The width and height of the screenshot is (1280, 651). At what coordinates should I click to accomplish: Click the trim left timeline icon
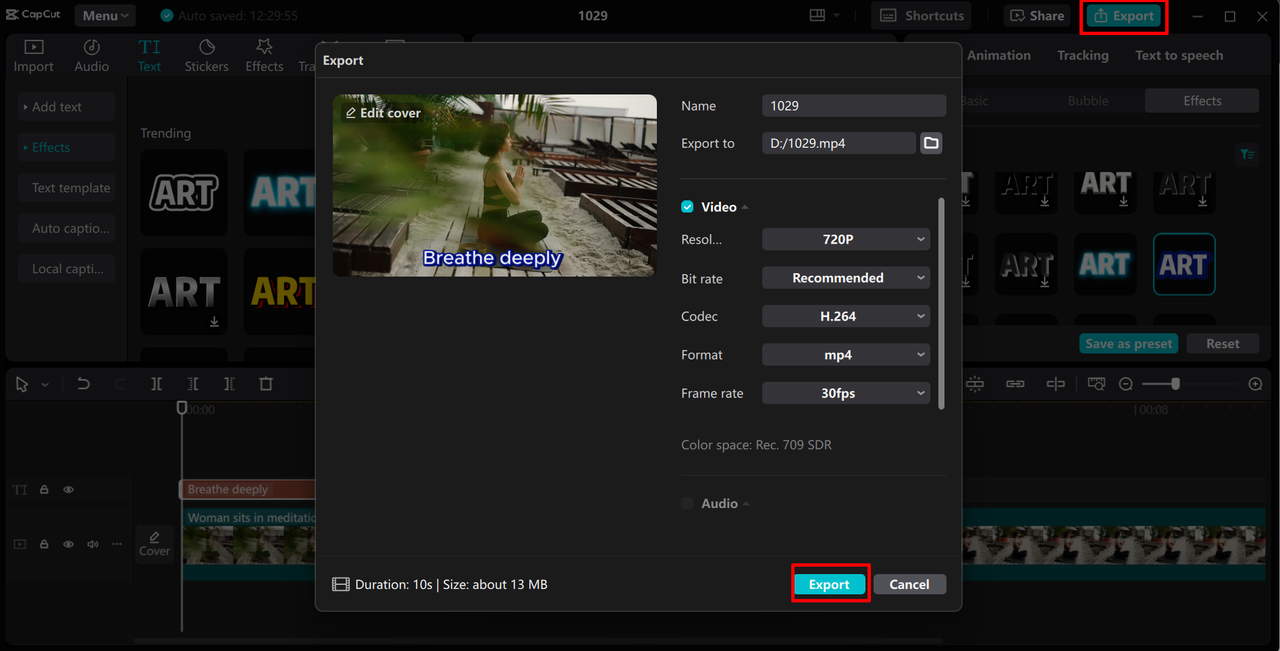193,384
